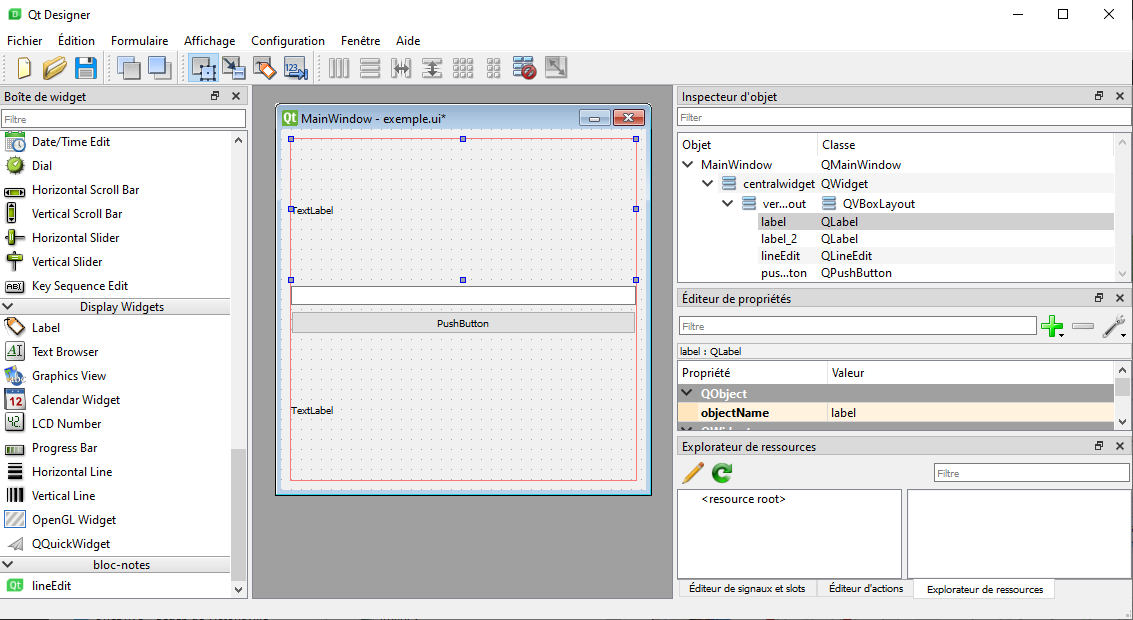Choose the OpenGL Widget entry
The height and width of the screenshot is (620, 1133).
[x=74, y=520]
